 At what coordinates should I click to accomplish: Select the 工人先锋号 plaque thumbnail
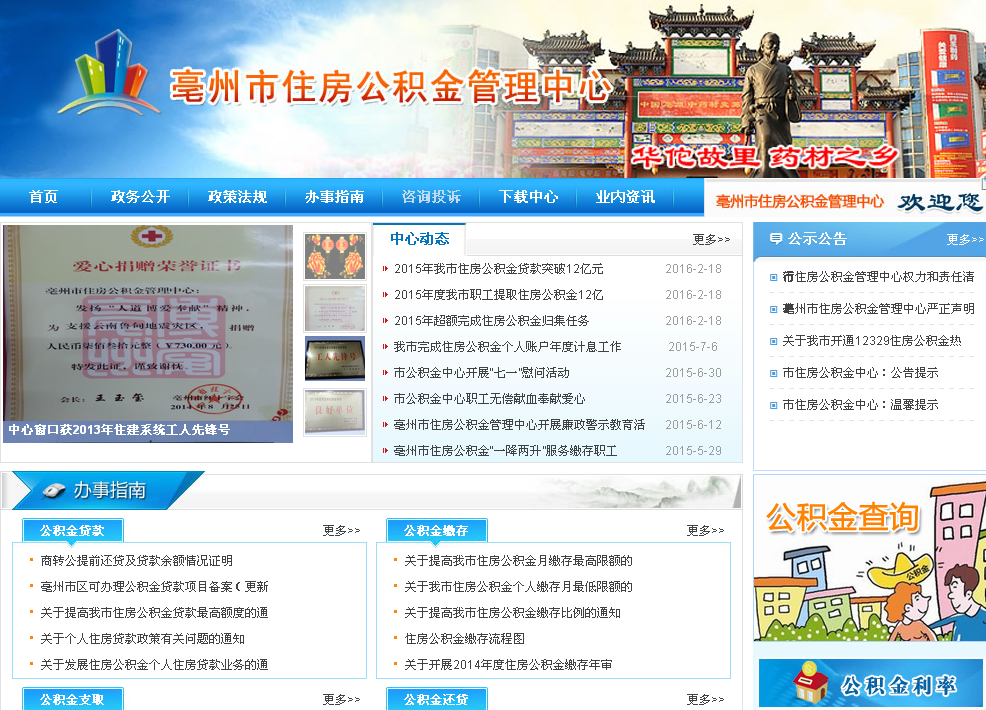pyautogui.click(x=335, y=358)
